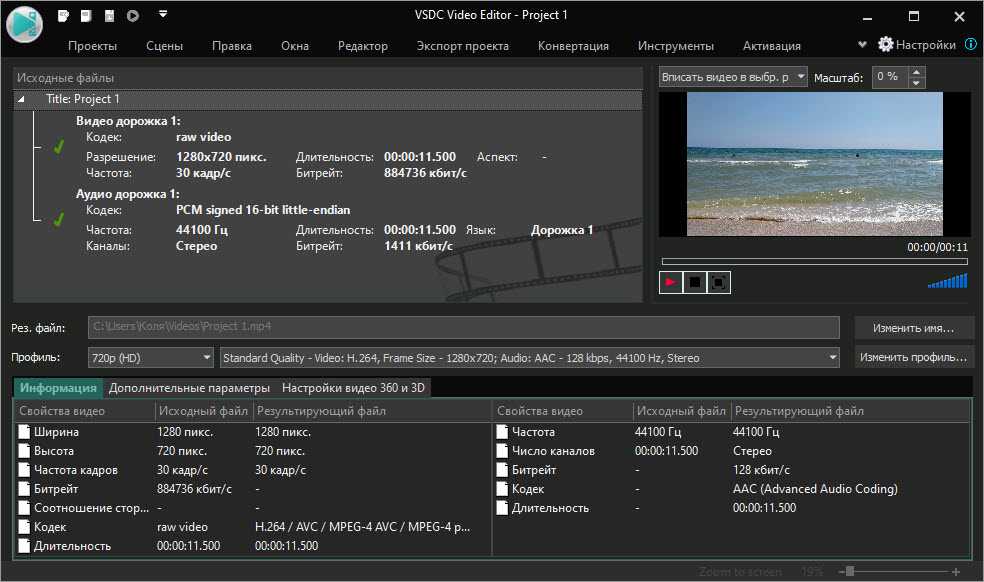
Task: Toggle the Audio track 1 green checkmark
Action: point(59,219)
